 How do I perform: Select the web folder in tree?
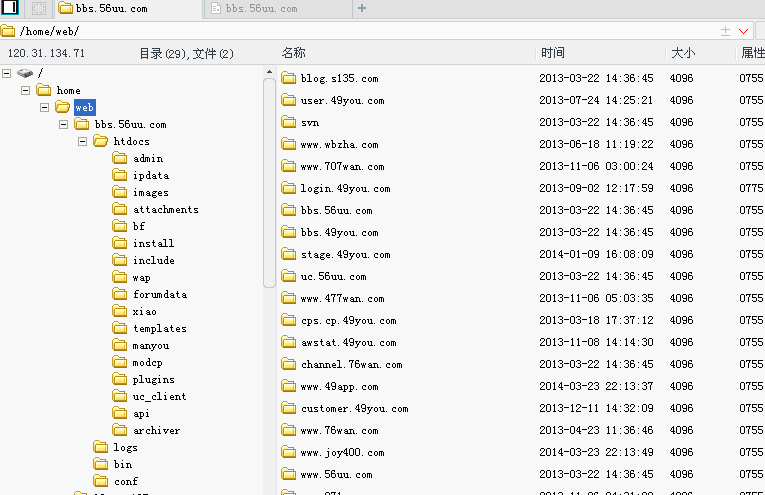[x=85, y=107]
